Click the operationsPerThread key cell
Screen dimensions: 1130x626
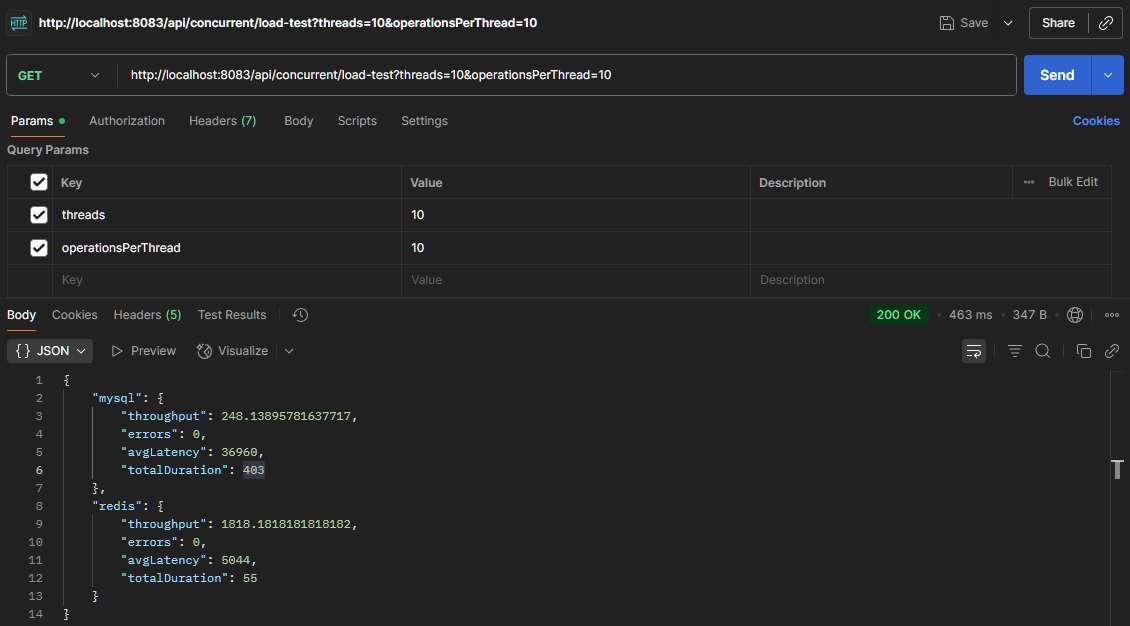[x=226, y=248]
